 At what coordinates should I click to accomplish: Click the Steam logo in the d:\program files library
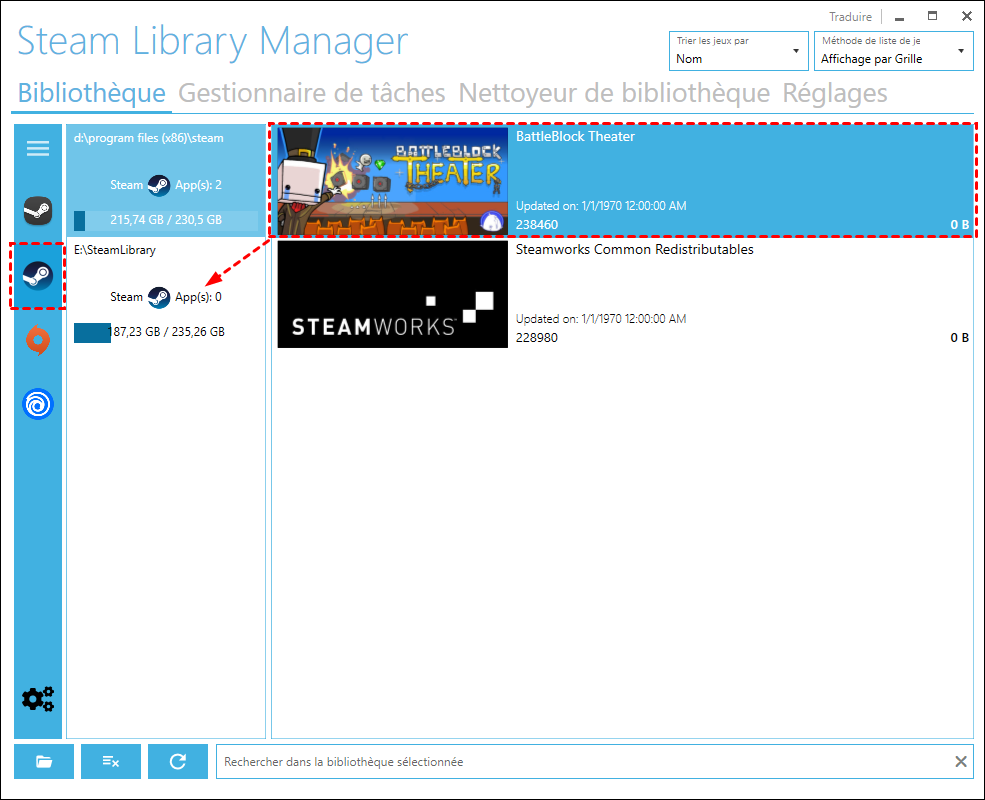158,185
